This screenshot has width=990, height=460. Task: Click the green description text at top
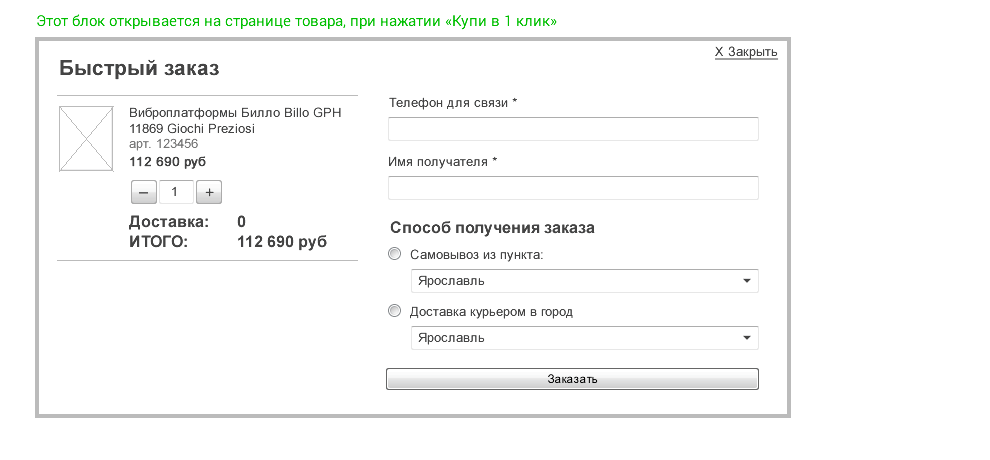[x=296, y=21]
